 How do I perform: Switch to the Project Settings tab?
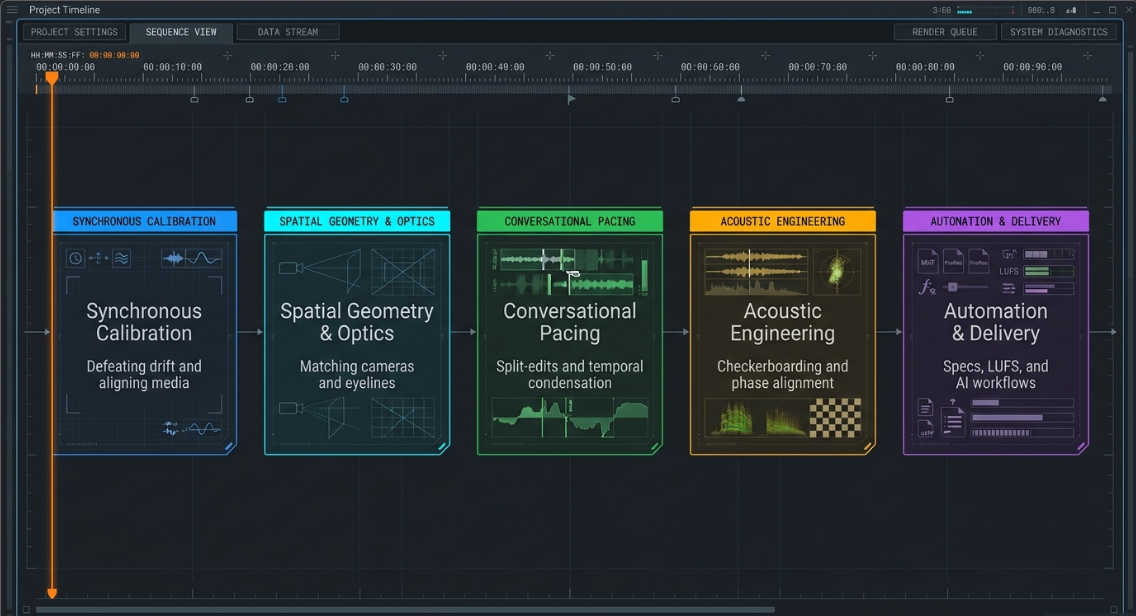tap(74, 32)
